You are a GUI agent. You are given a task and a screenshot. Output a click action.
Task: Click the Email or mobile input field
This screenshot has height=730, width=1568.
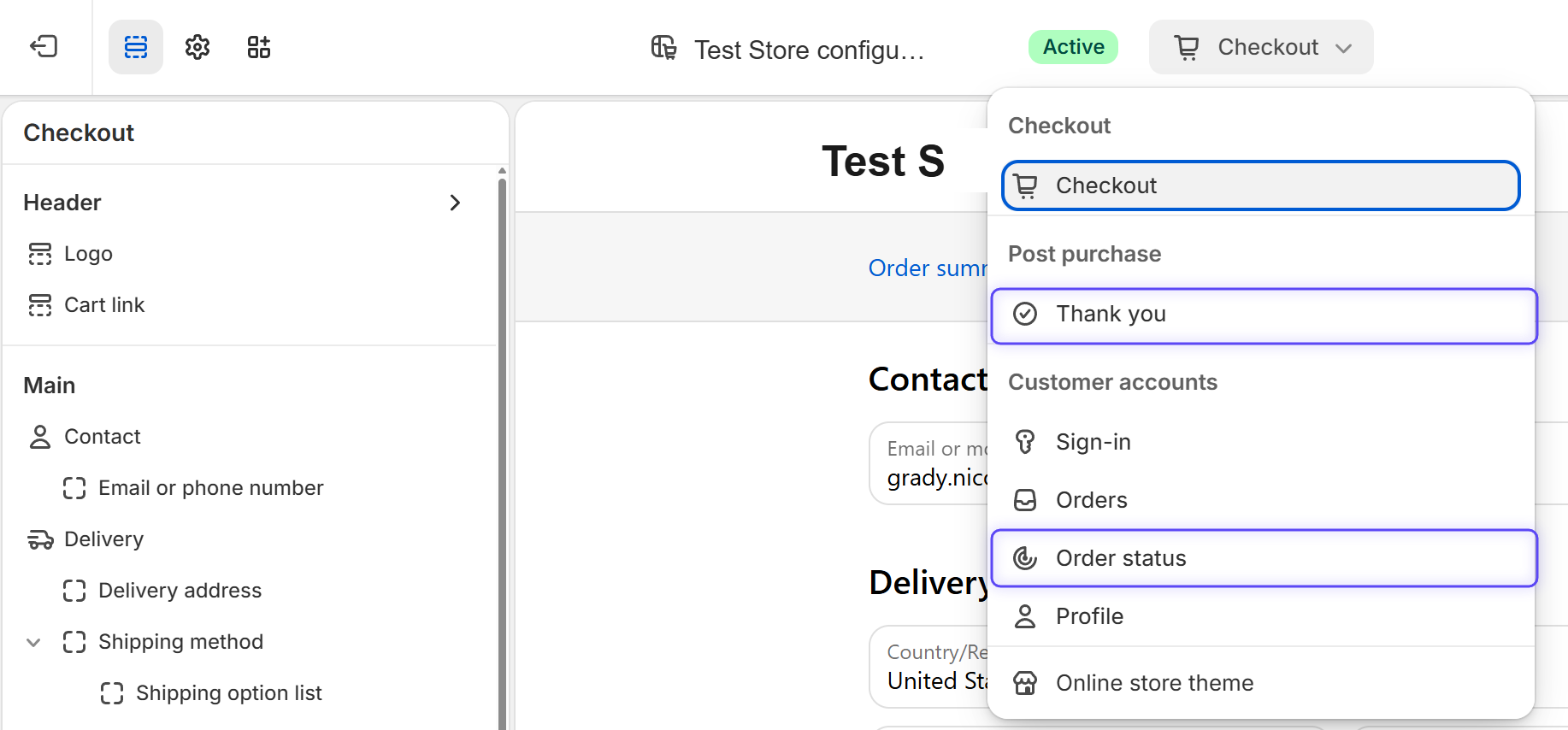coord(929,463)
